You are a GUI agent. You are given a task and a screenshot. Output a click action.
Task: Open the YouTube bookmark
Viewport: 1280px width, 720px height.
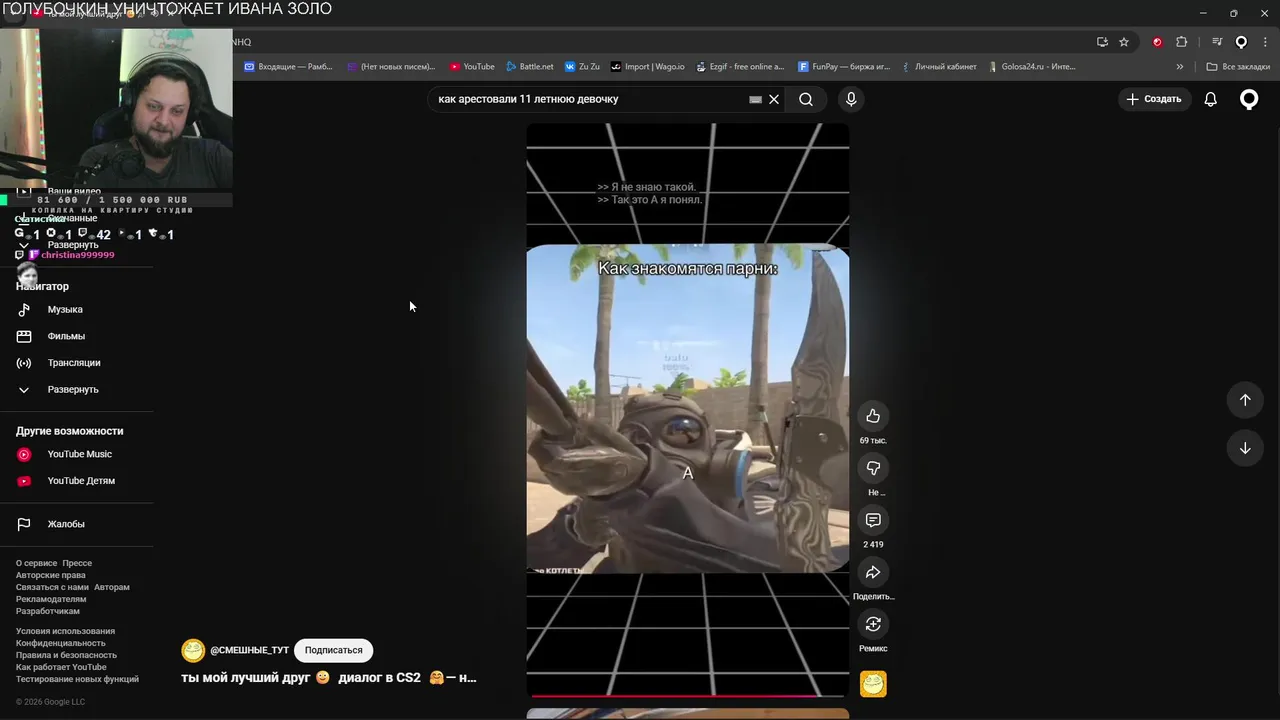click(472, 67)
